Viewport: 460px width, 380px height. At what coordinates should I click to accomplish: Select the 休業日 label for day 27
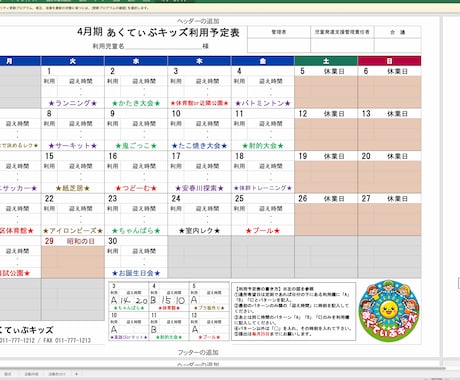pos(397,199)
